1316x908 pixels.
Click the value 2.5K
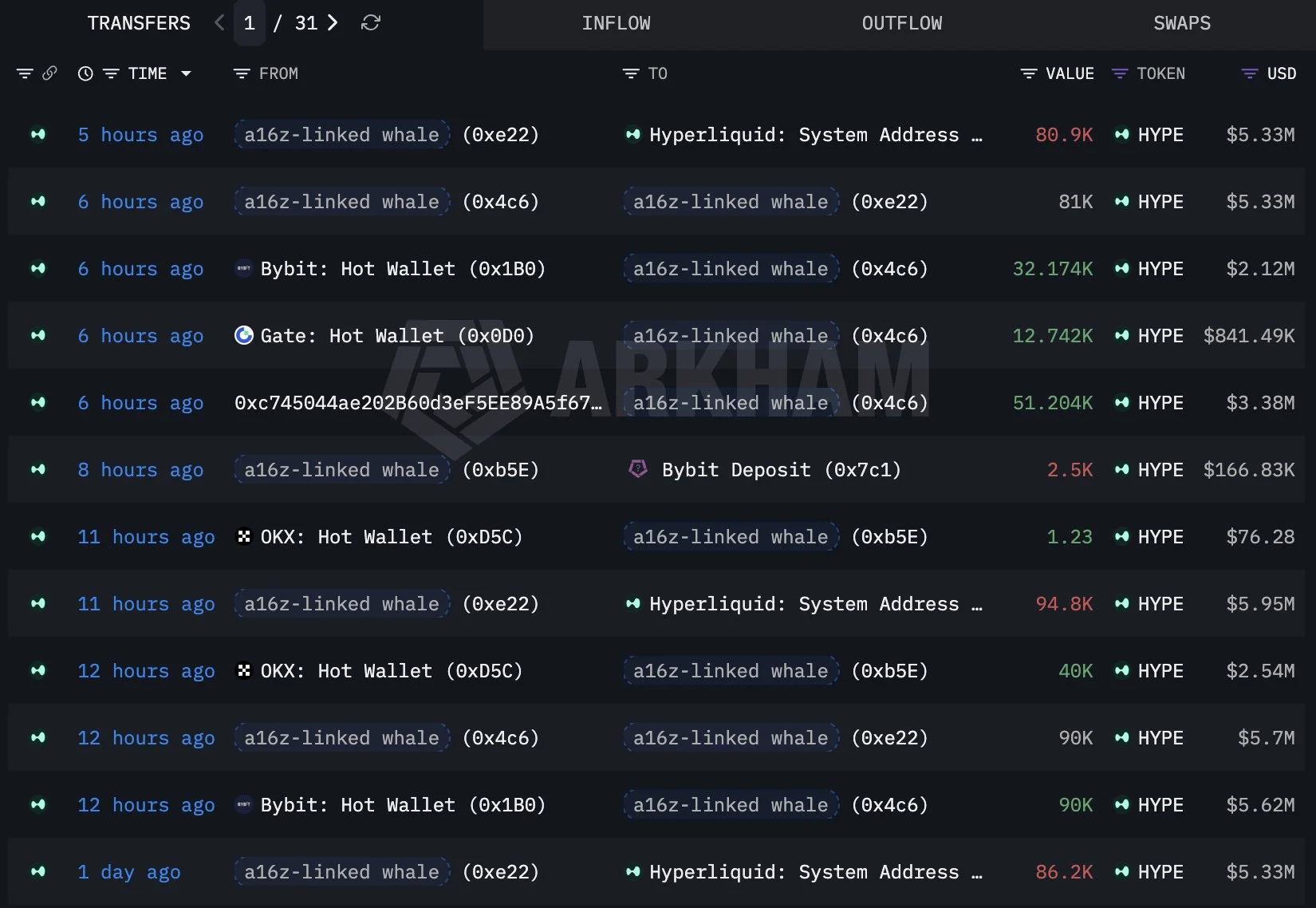tap(1070, 470)
